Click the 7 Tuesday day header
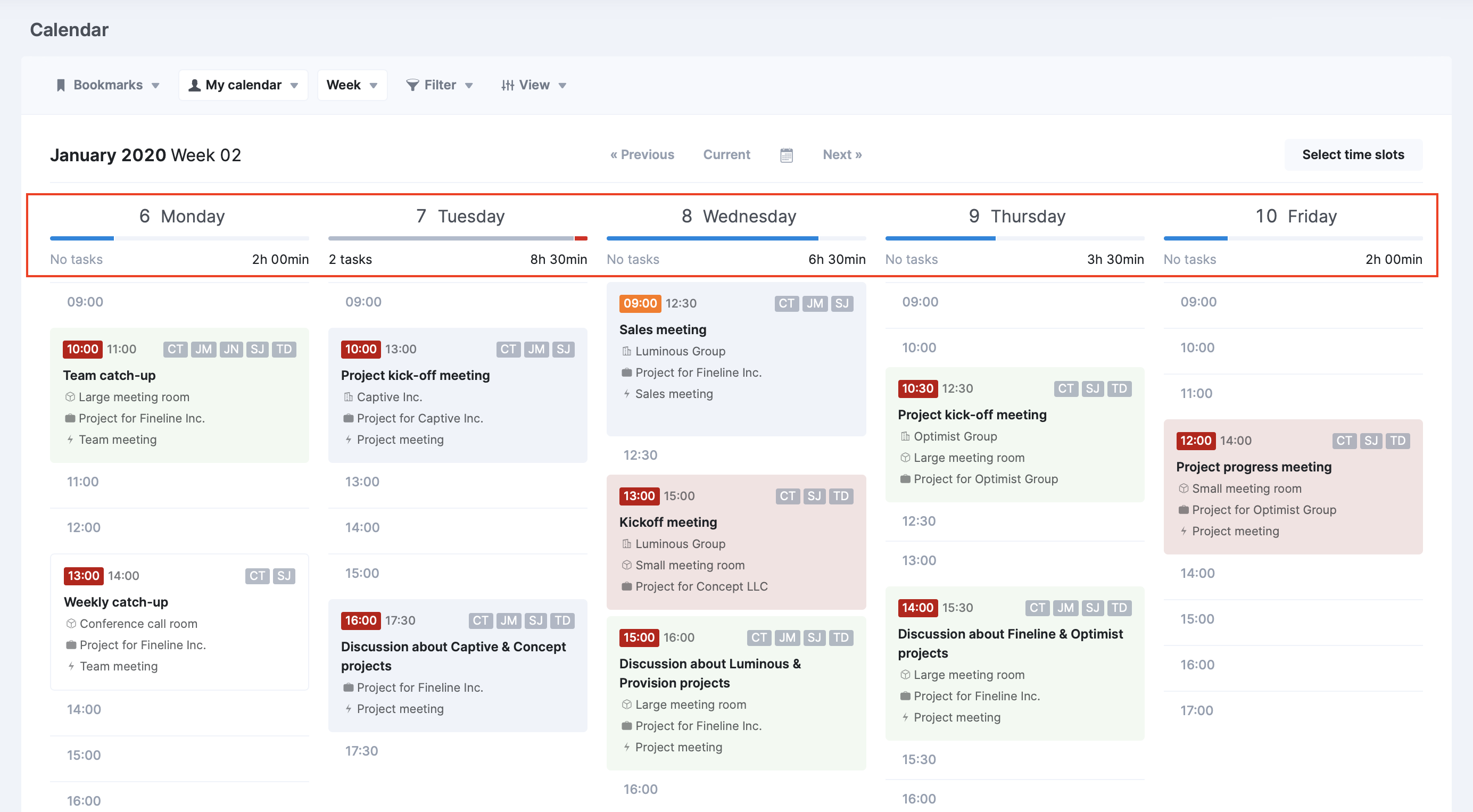Image resolution: width=1473 pixels, height=812 pixels. [460, 216]
